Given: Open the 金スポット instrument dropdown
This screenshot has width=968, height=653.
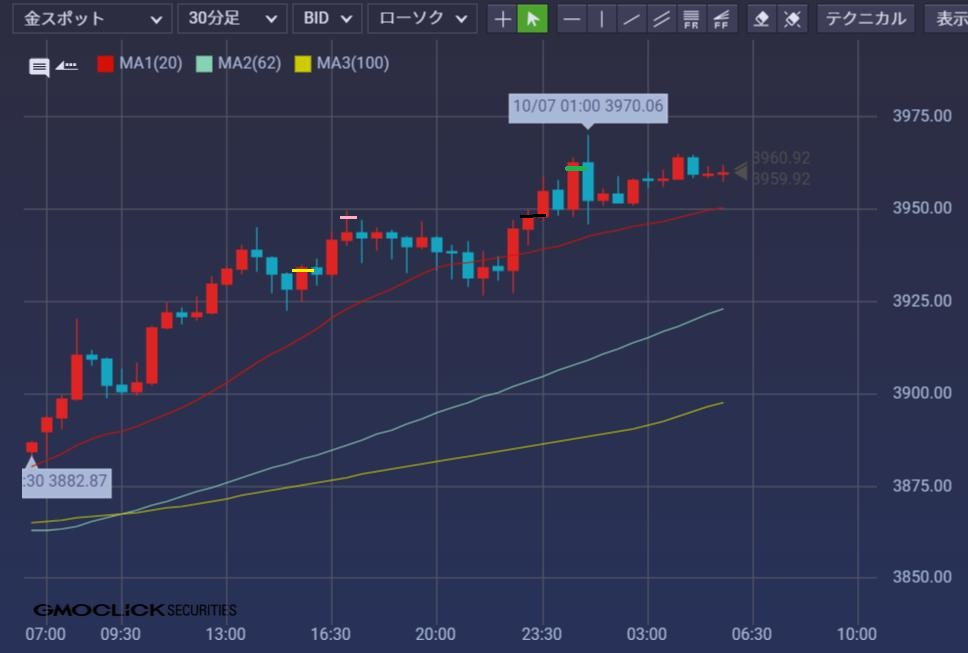Looking at the screenshot, I should 92,18.
